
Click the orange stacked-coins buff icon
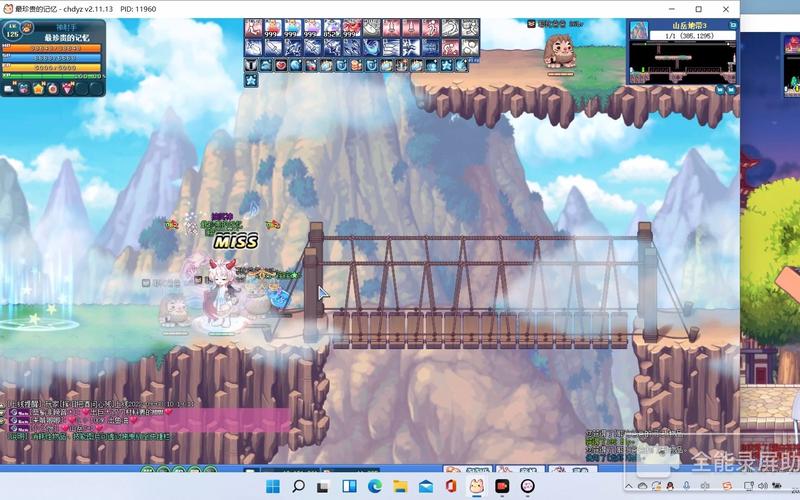coord(357,65)
